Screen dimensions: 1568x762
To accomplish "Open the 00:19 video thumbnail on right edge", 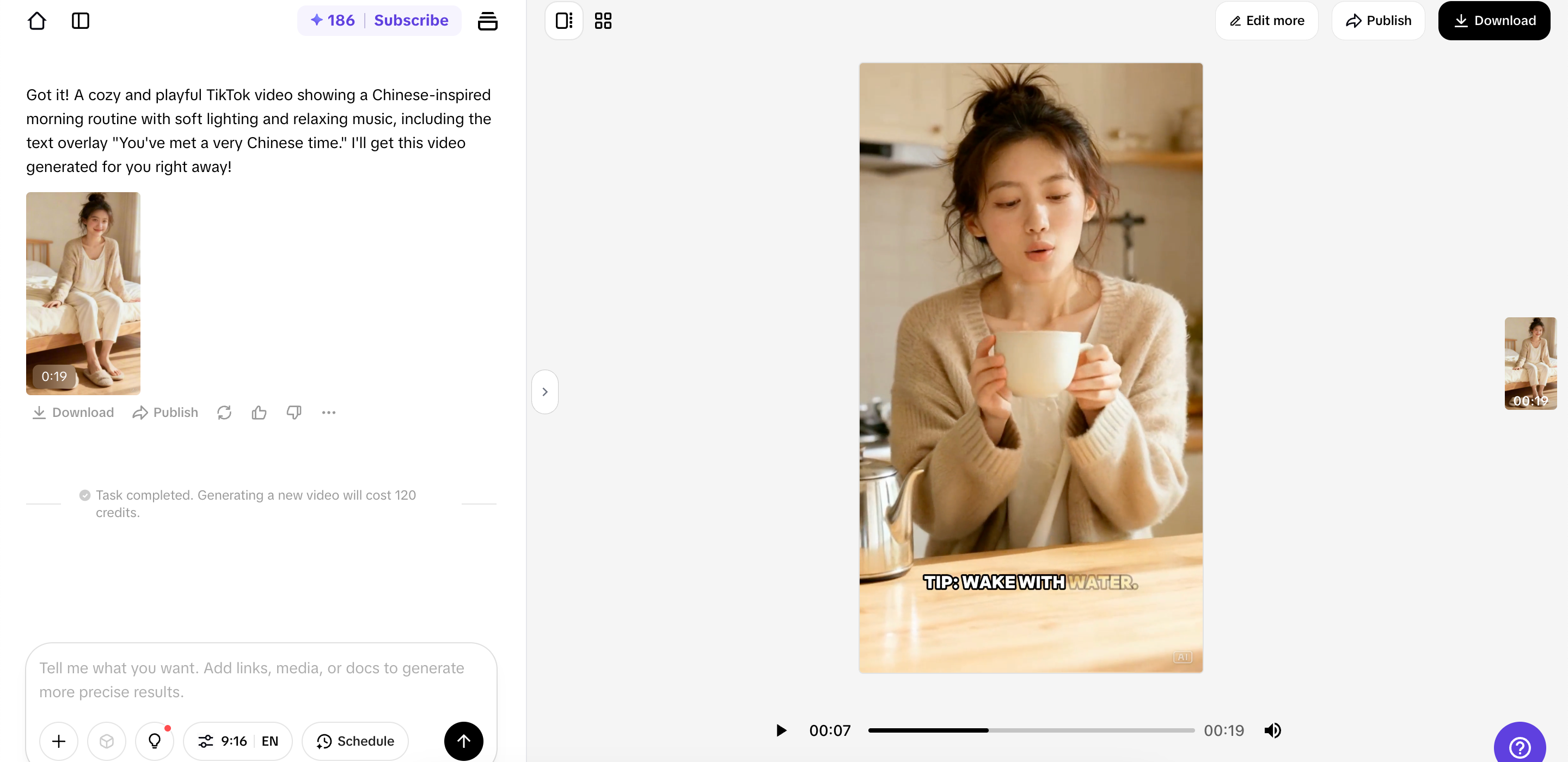I will pyautogui.click(x=1531, y=364).
